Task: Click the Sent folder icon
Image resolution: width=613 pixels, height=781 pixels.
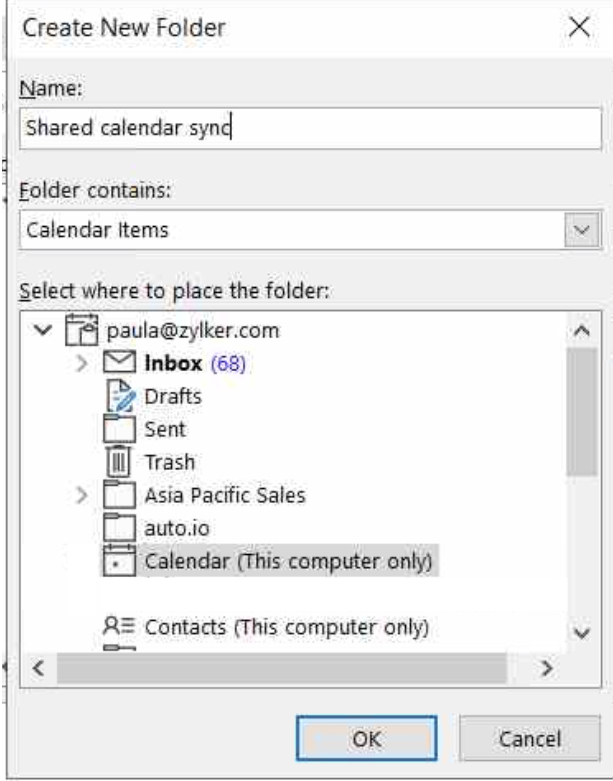Action: [x=118, y=430]
